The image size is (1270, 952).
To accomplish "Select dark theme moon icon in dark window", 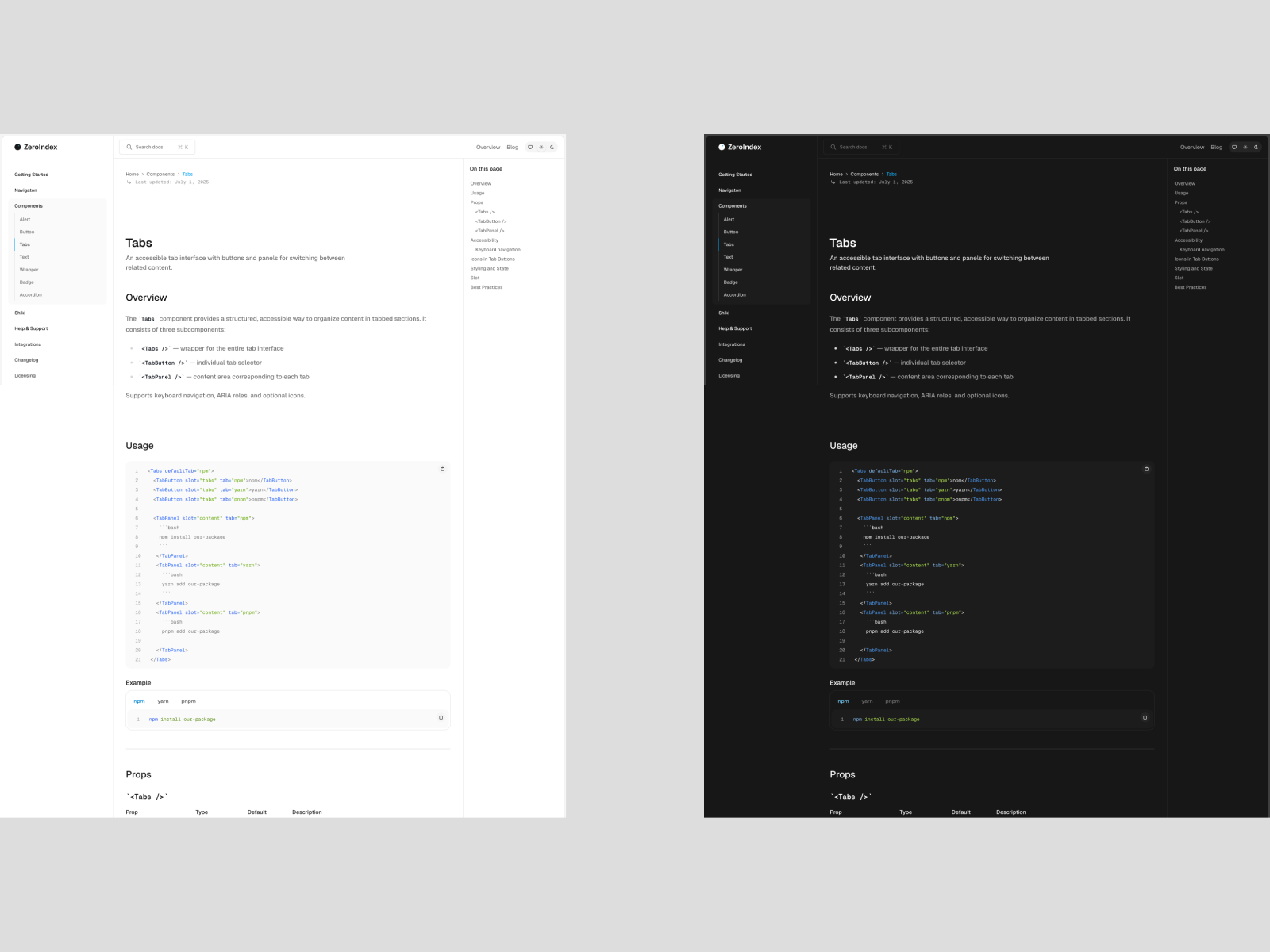I will (x=1257, y=147).
